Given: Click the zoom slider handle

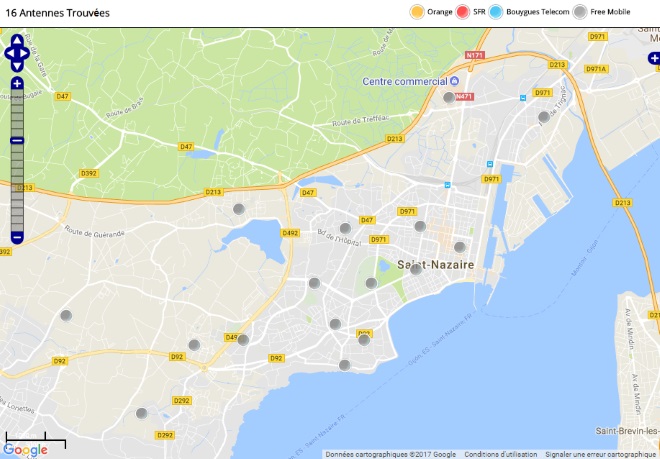Looking at the screenshot, I should point(17,141).
